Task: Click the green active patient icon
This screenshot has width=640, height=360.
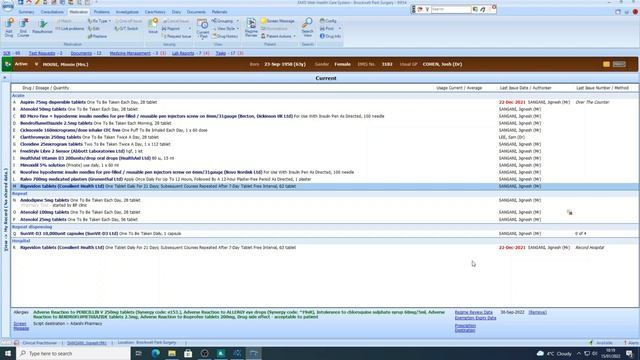Action: 7,64
